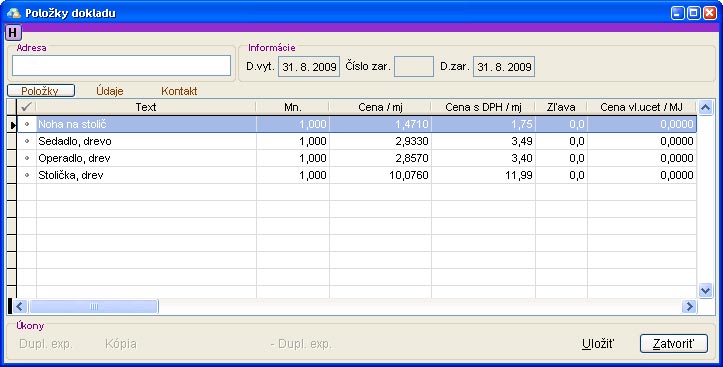Switch to the Údaje tab
723x367 pixels.
pyautogui.click(x=110, y=91)
